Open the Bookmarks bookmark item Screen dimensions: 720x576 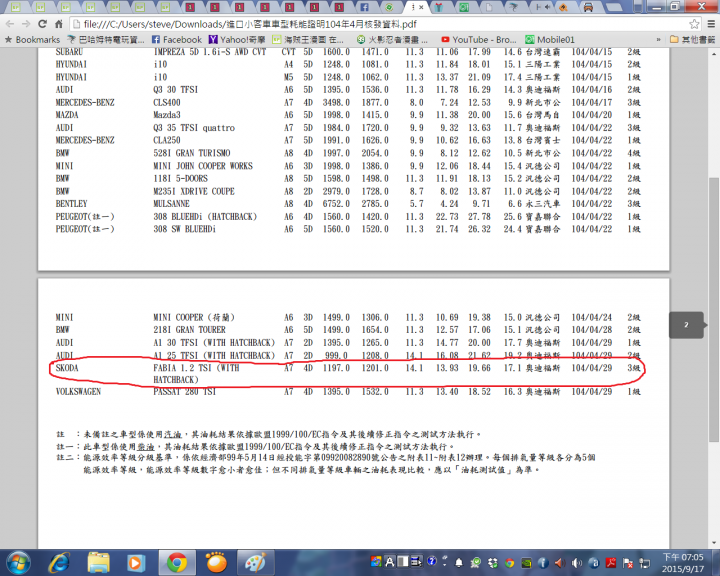point(33,40)
